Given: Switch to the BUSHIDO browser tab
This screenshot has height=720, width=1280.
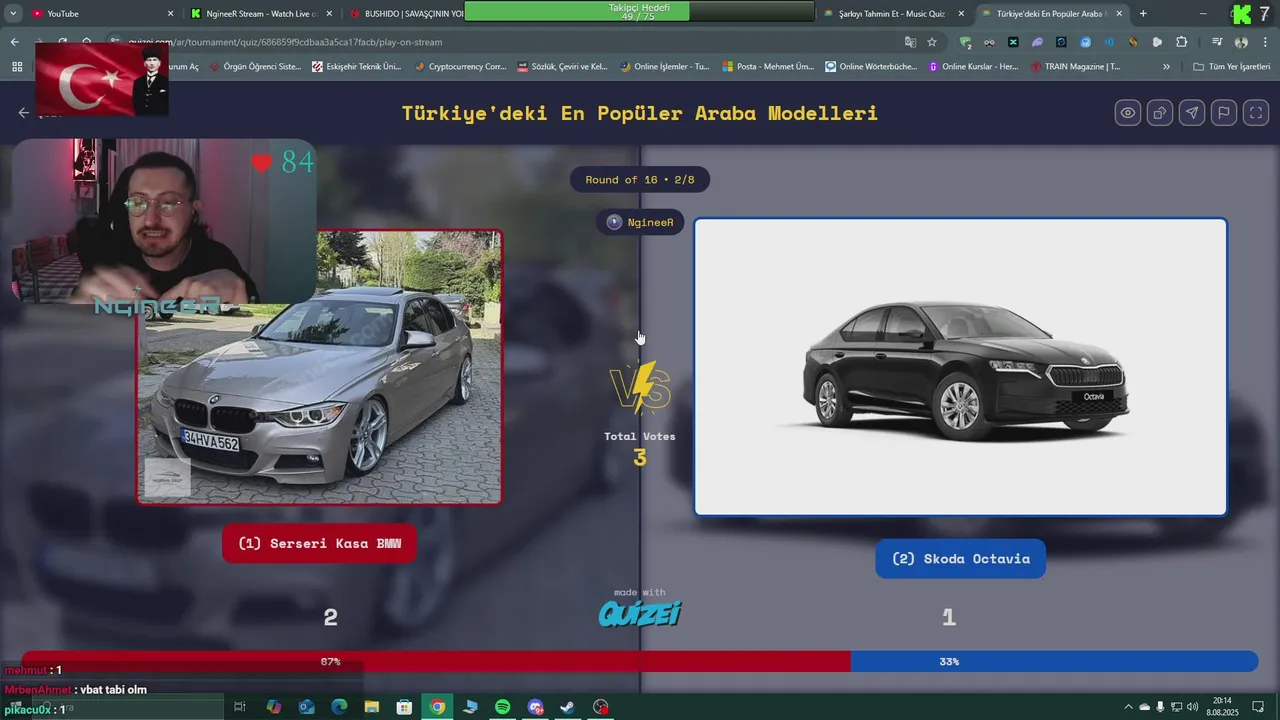Looking at the screenshot, I should coord(405,14).
